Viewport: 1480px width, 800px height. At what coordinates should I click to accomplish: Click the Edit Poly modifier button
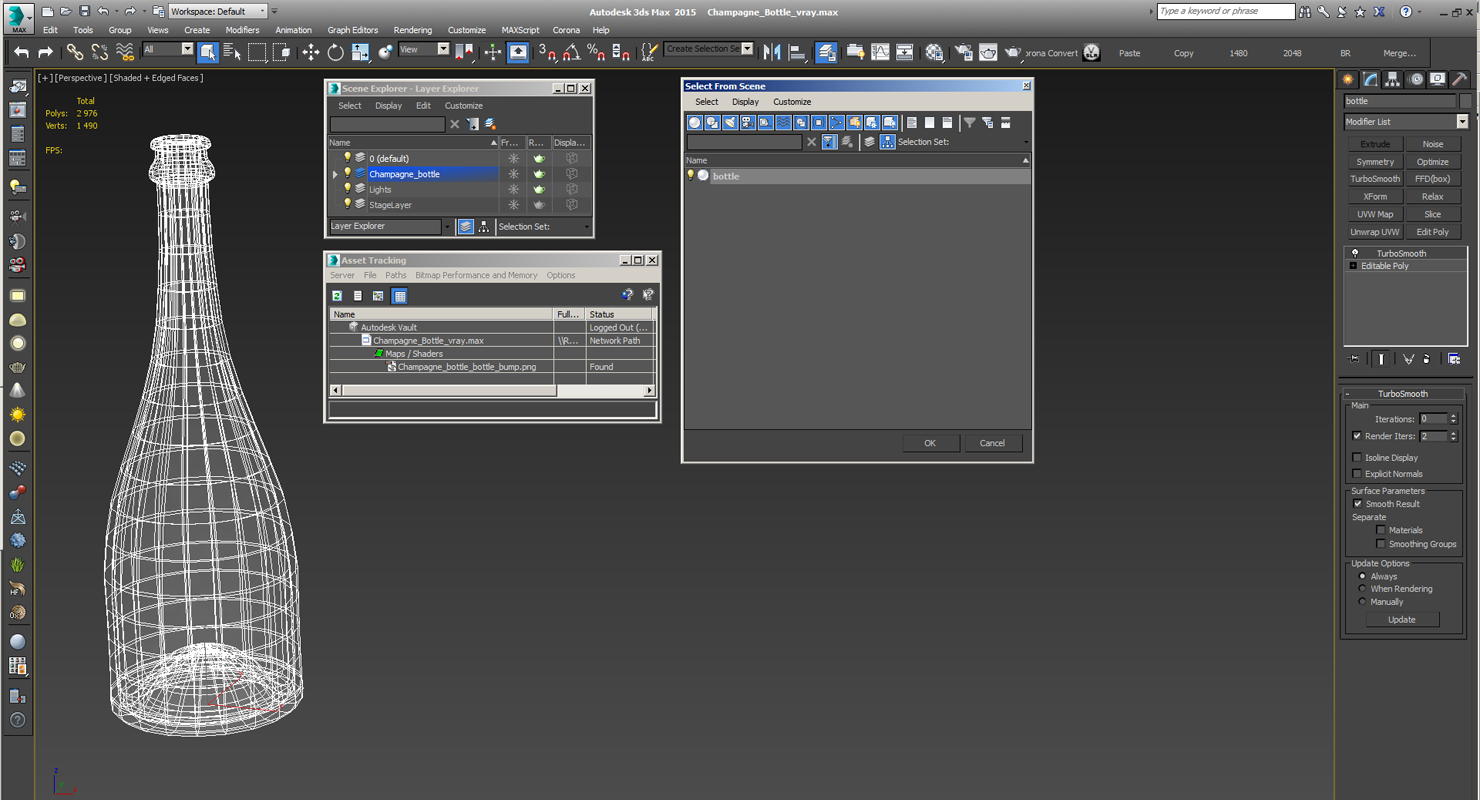[x=1432, y=232]
